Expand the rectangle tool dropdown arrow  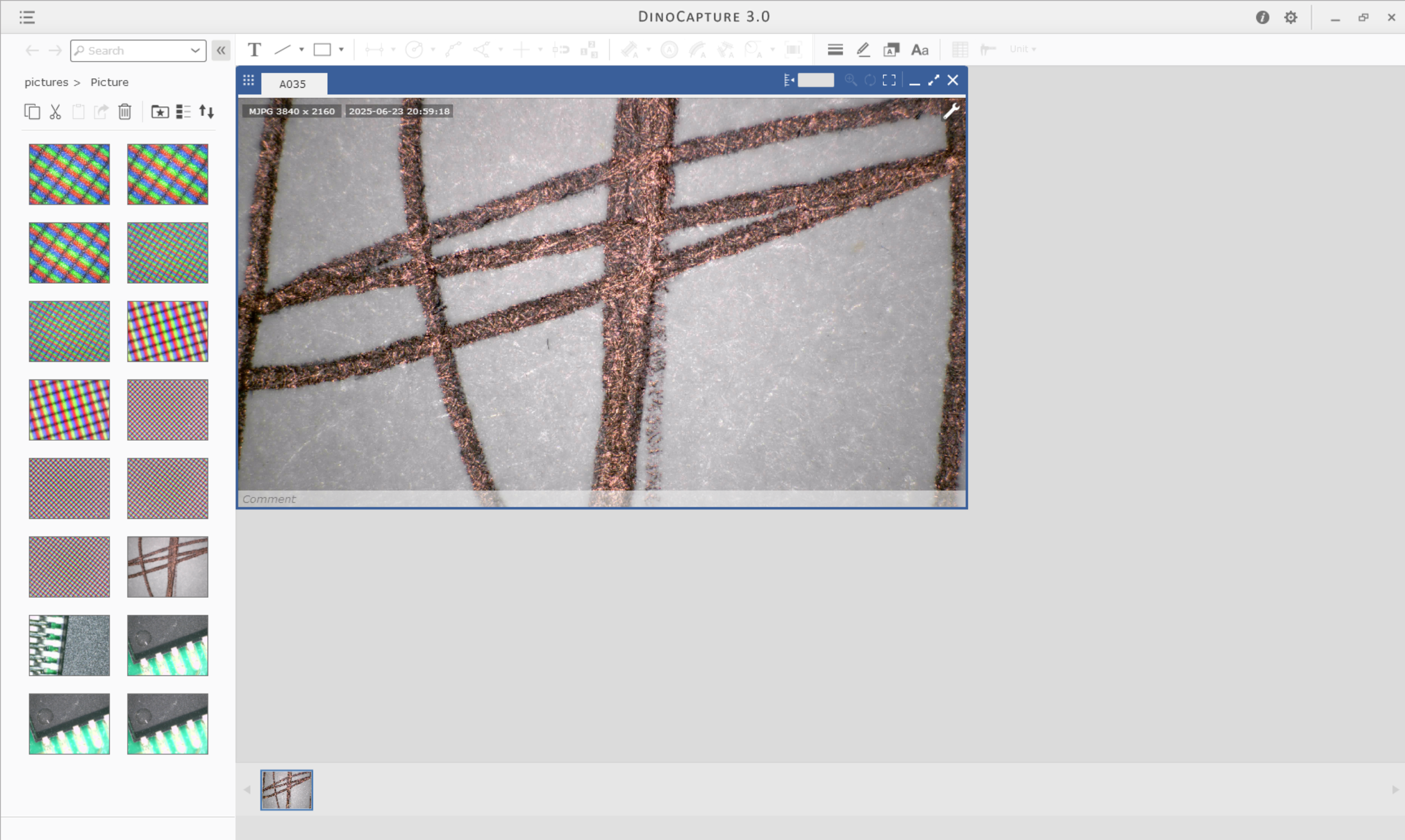[x=341, y=50]
